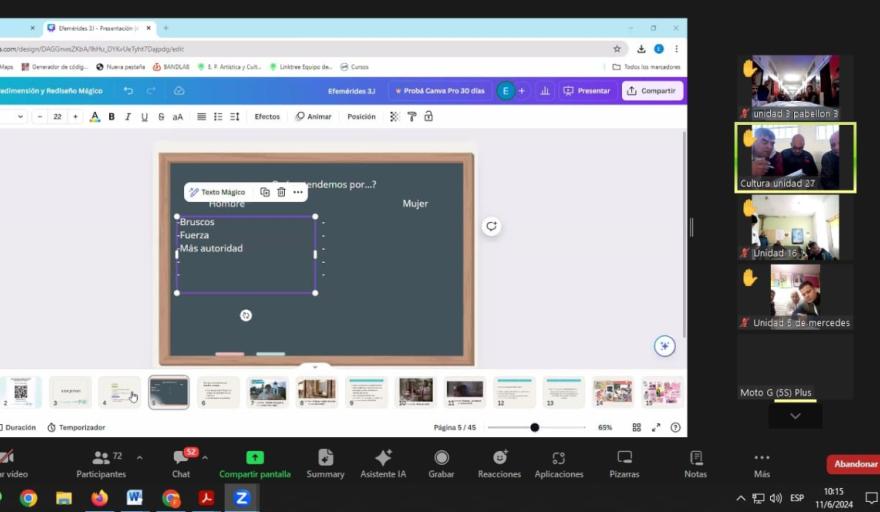
Task: Redo the action in Canva
Action: (151, 91)
